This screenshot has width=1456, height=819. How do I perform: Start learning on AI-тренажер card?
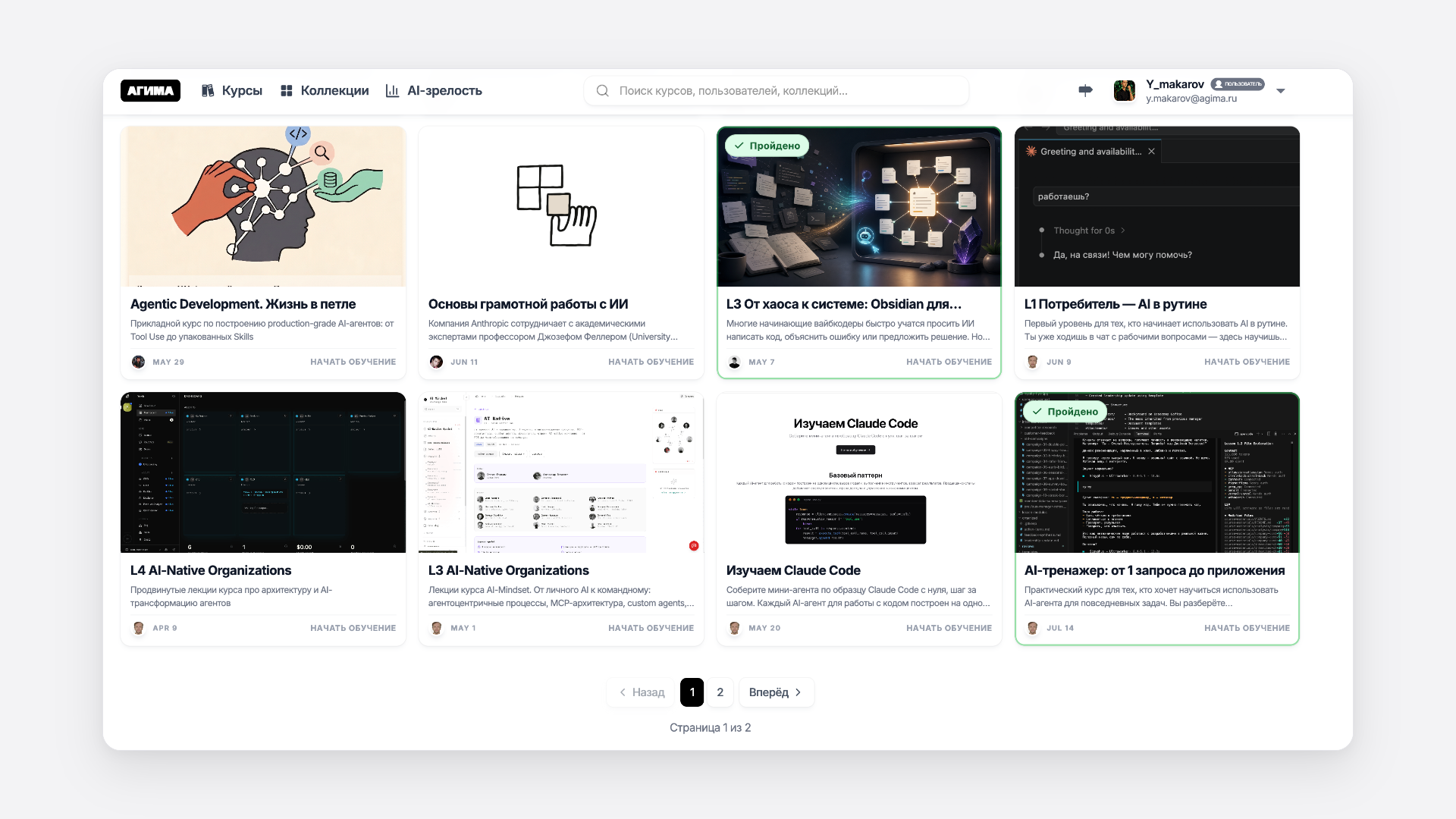pyautogui.click(x=1247, y=628)
